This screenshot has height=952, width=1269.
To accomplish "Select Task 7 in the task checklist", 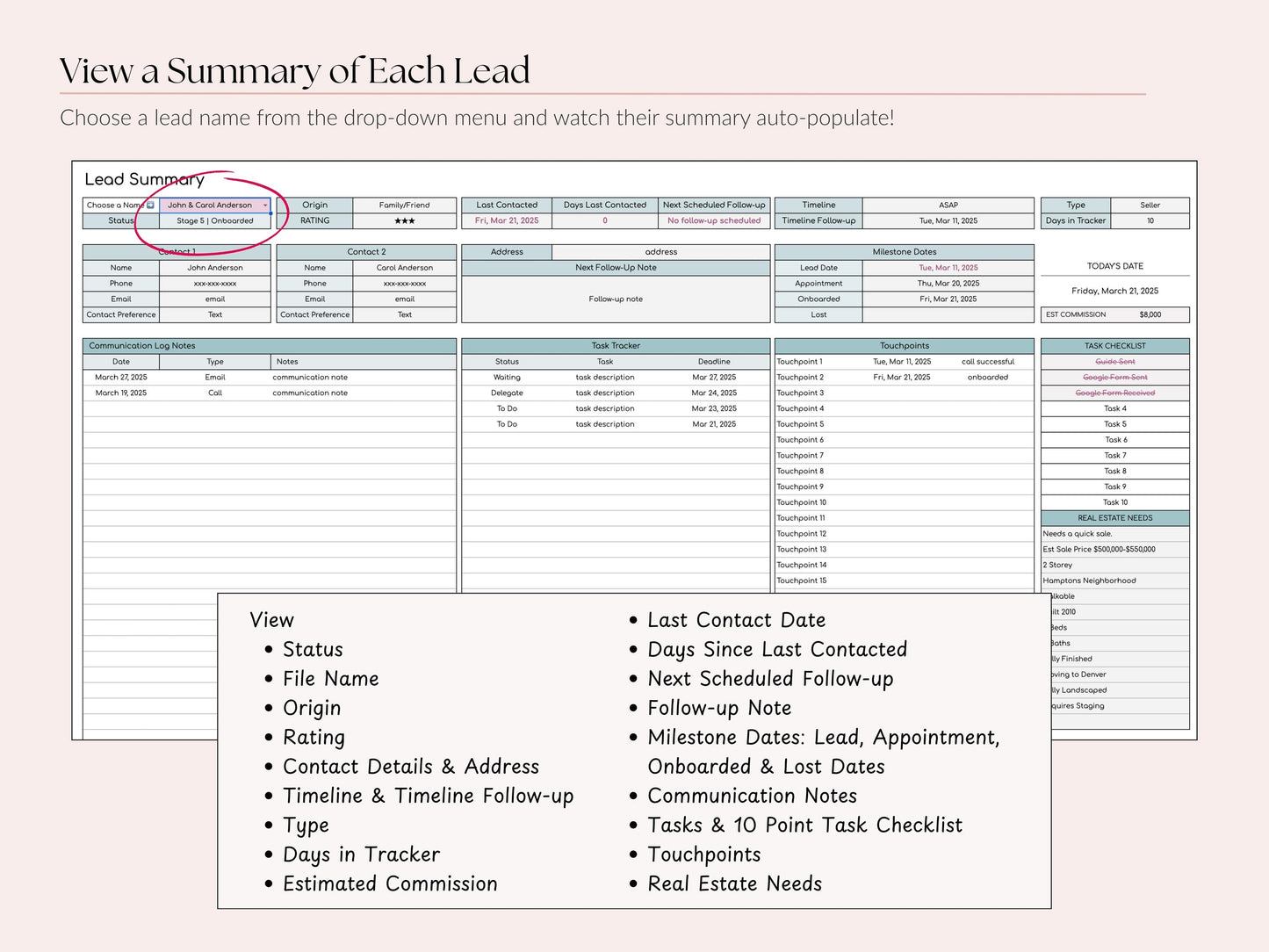I will (1115, 456).
